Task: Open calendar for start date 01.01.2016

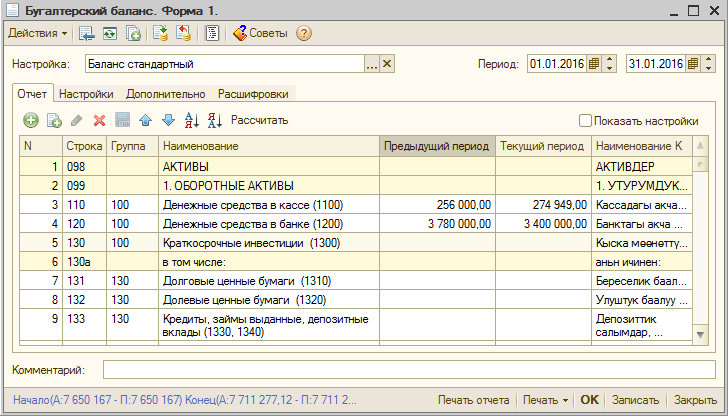Action: point(594,64)
